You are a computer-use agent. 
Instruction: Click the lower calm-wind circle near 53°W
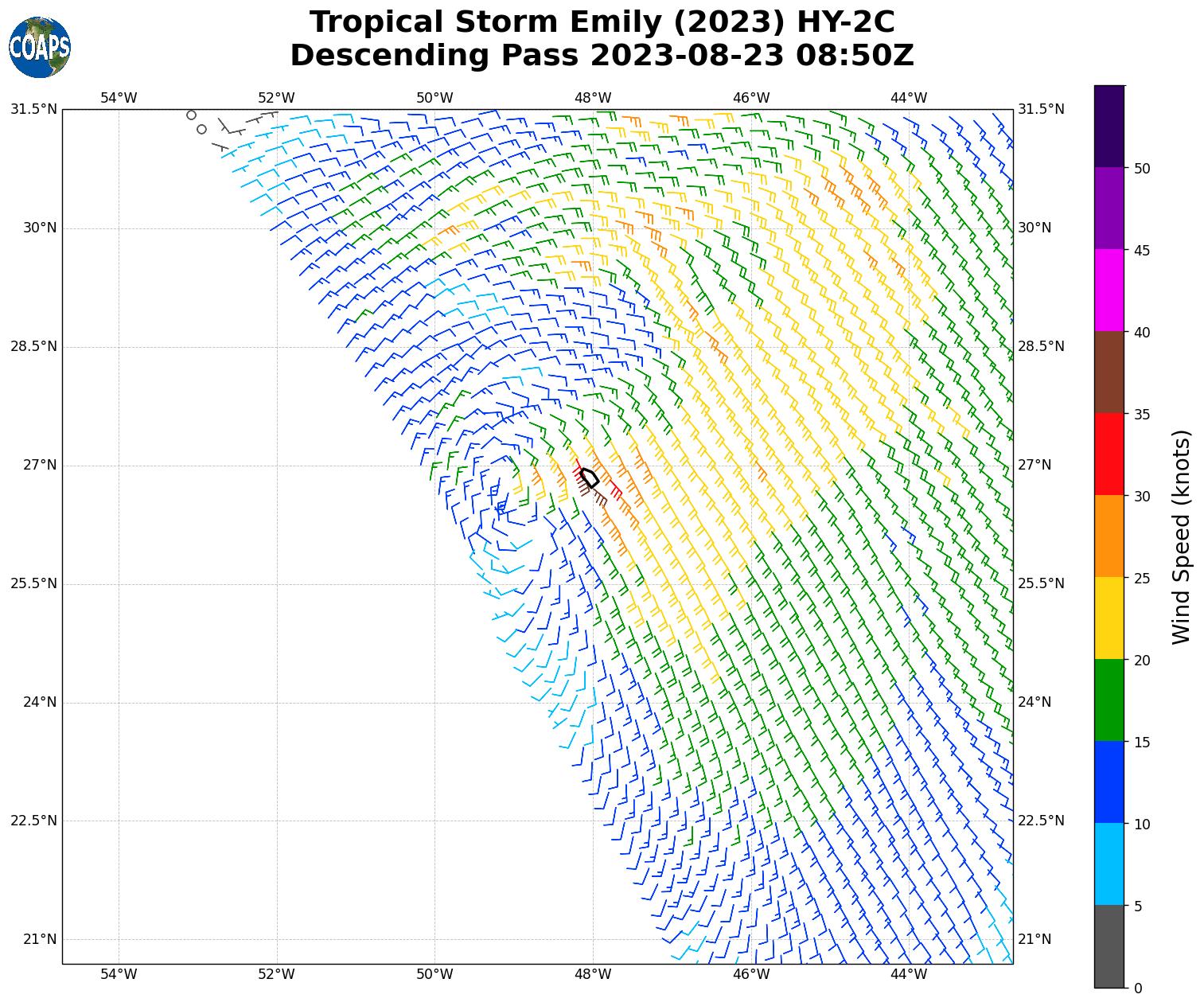[201, 129]
